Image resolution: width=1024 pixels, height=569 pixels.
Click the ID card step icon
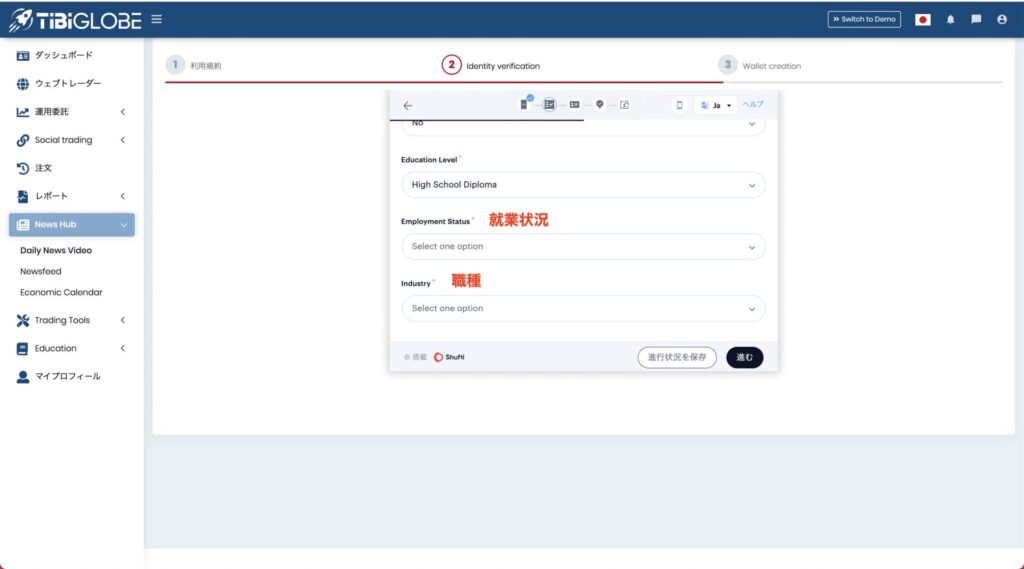click(575, 105)
